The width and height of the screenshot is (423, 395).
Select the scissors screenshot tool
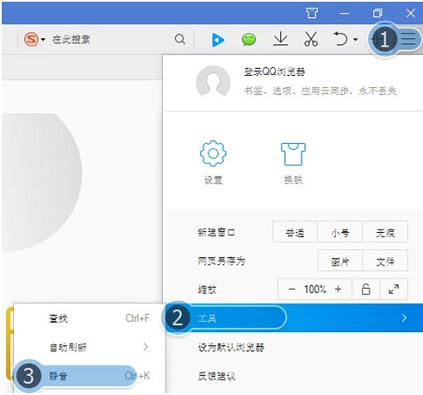pyautogui.click(x=311, y=39)
